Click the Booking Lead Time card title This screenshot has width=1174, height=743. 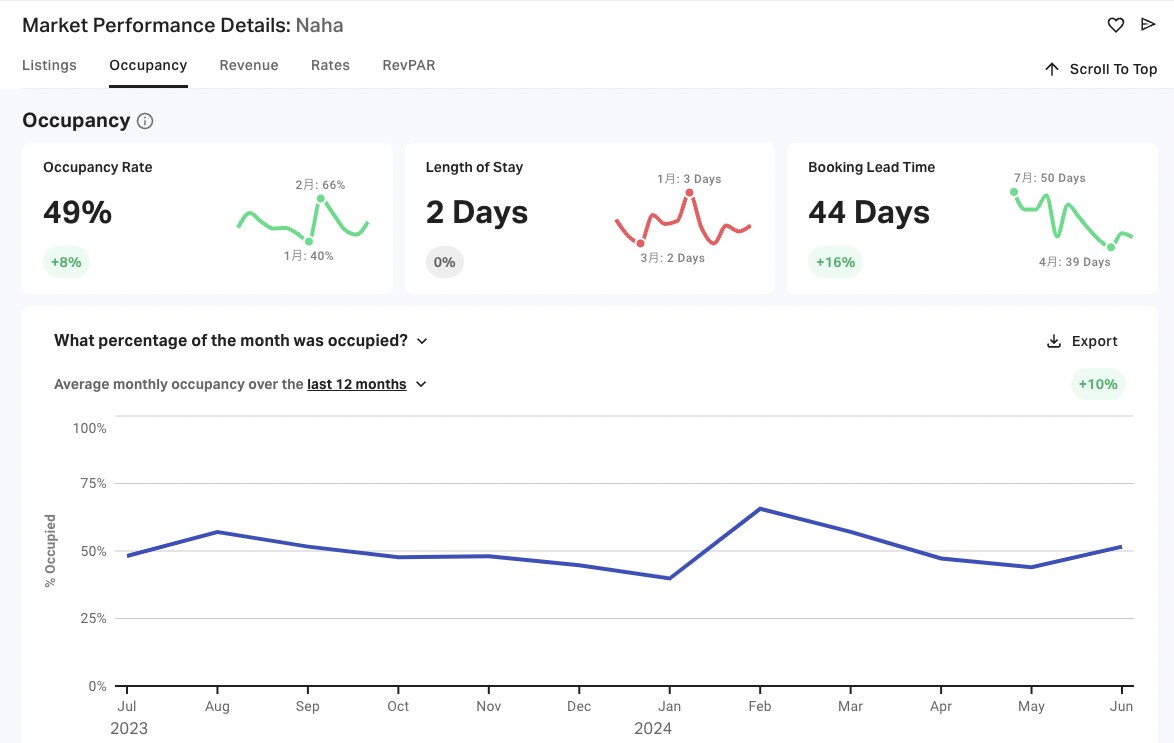pyautogui.click(x=872, y=167)
